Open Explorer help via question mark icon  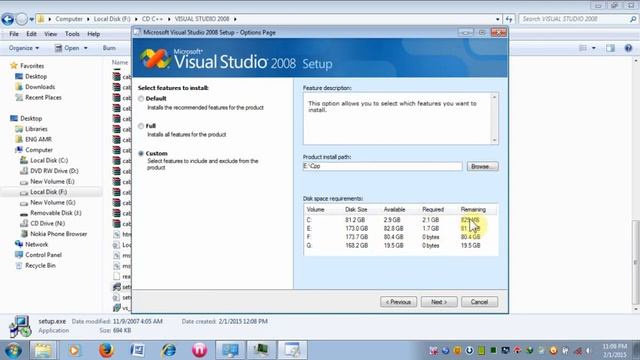click(628, 48)
